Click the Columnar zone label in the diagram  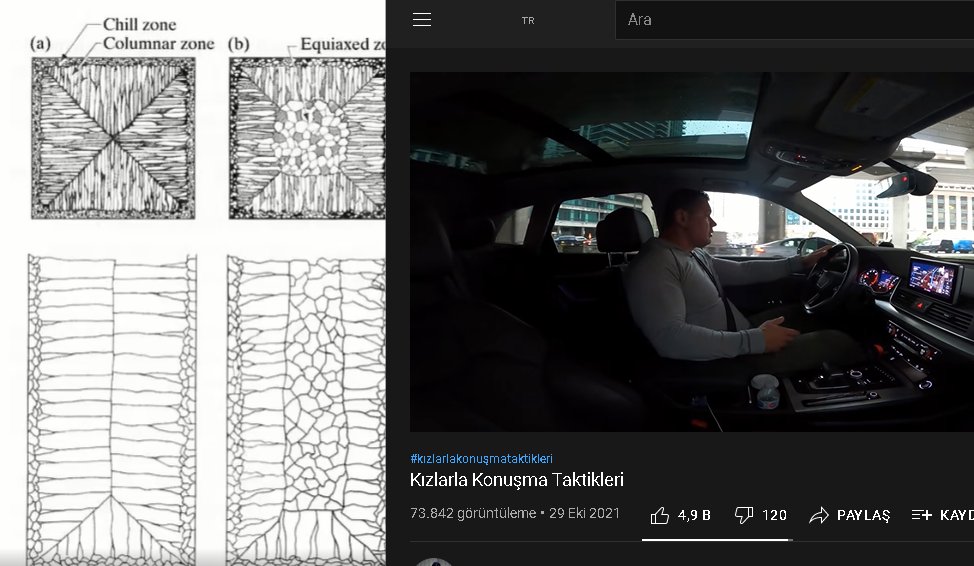click(x=158, y=43)
